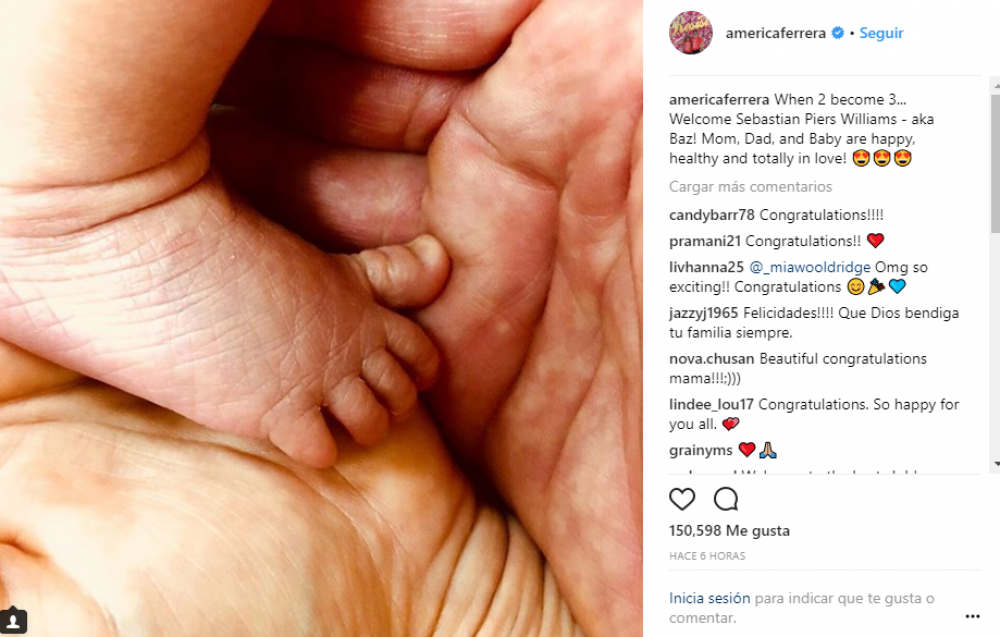Screen dimensions: 1000x637
Task: Open jazzyj1965 commenter profile
Action: pyautogui.click(x=703, y=313)
